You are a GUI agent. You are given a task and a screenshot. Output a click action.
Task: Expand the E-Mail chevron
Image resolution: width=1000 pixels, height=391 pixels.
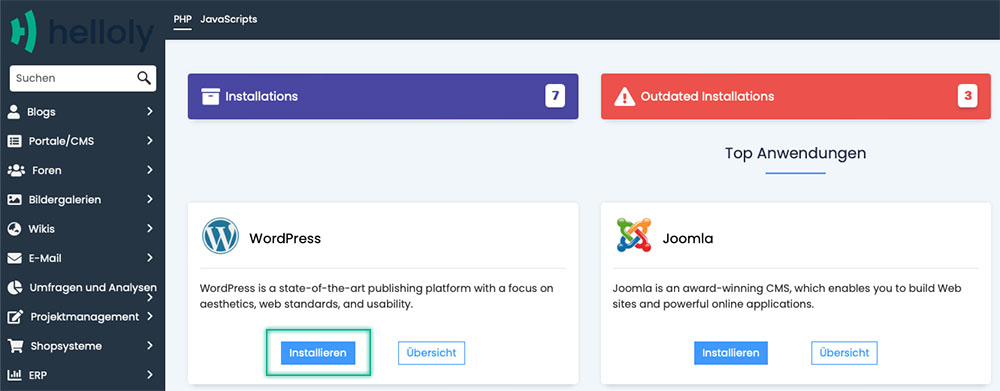pos(150,258)
